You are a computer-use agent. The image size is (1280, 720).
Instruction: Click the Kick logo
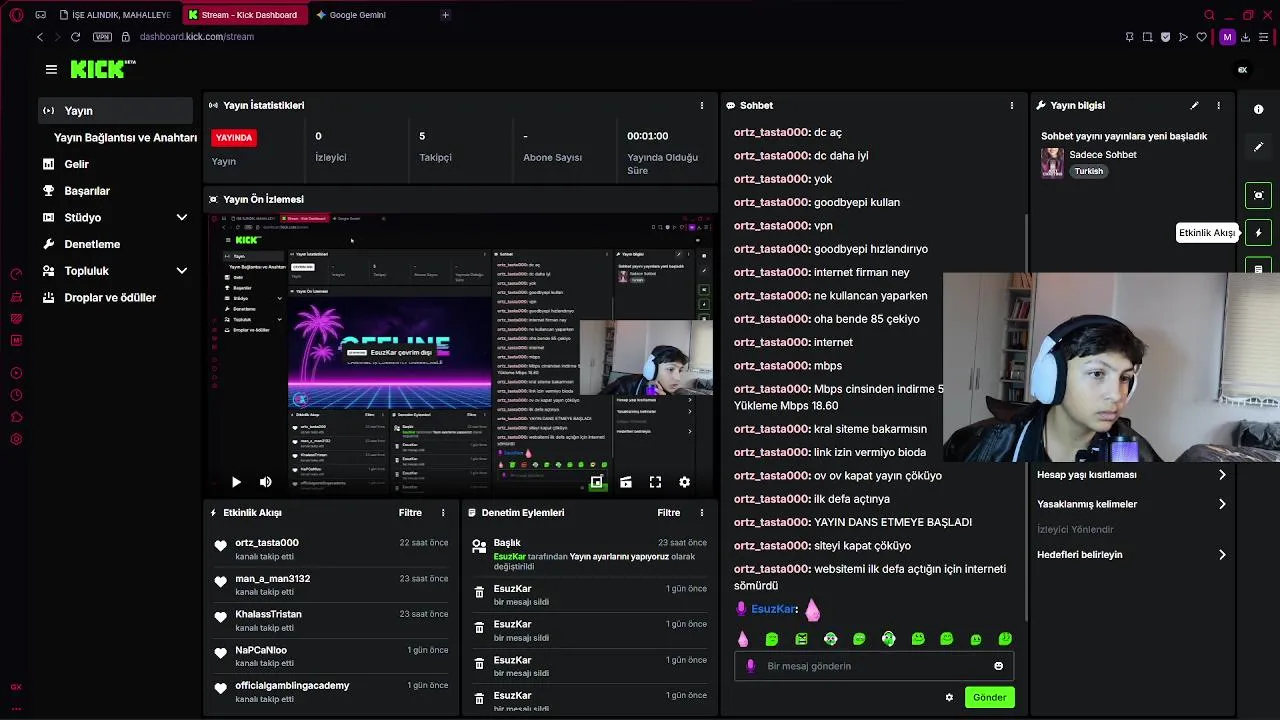[102, 69]
